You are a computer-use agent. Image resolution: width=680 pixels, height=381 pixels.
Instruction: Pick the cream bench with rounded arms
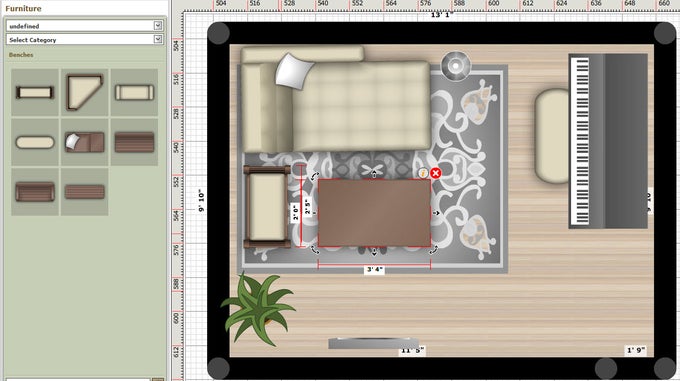tap(134, 92)
